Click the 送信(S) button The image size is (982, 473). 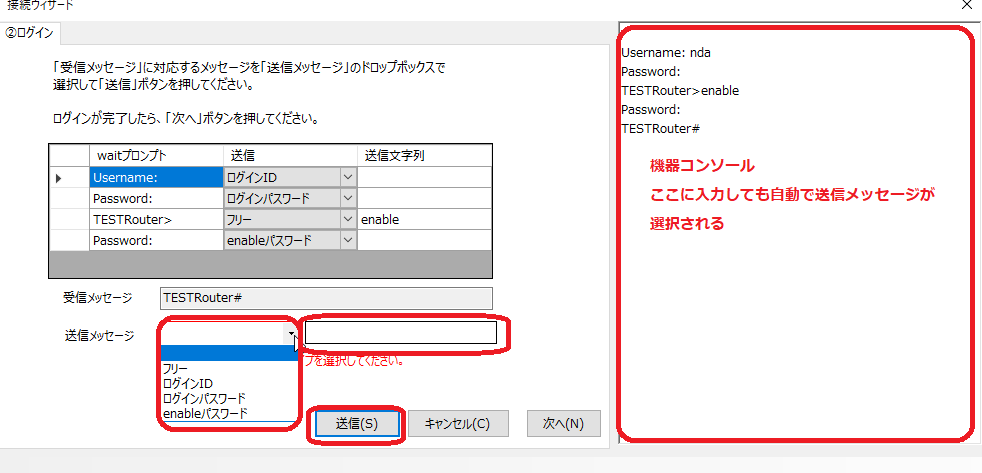[358, 423]
